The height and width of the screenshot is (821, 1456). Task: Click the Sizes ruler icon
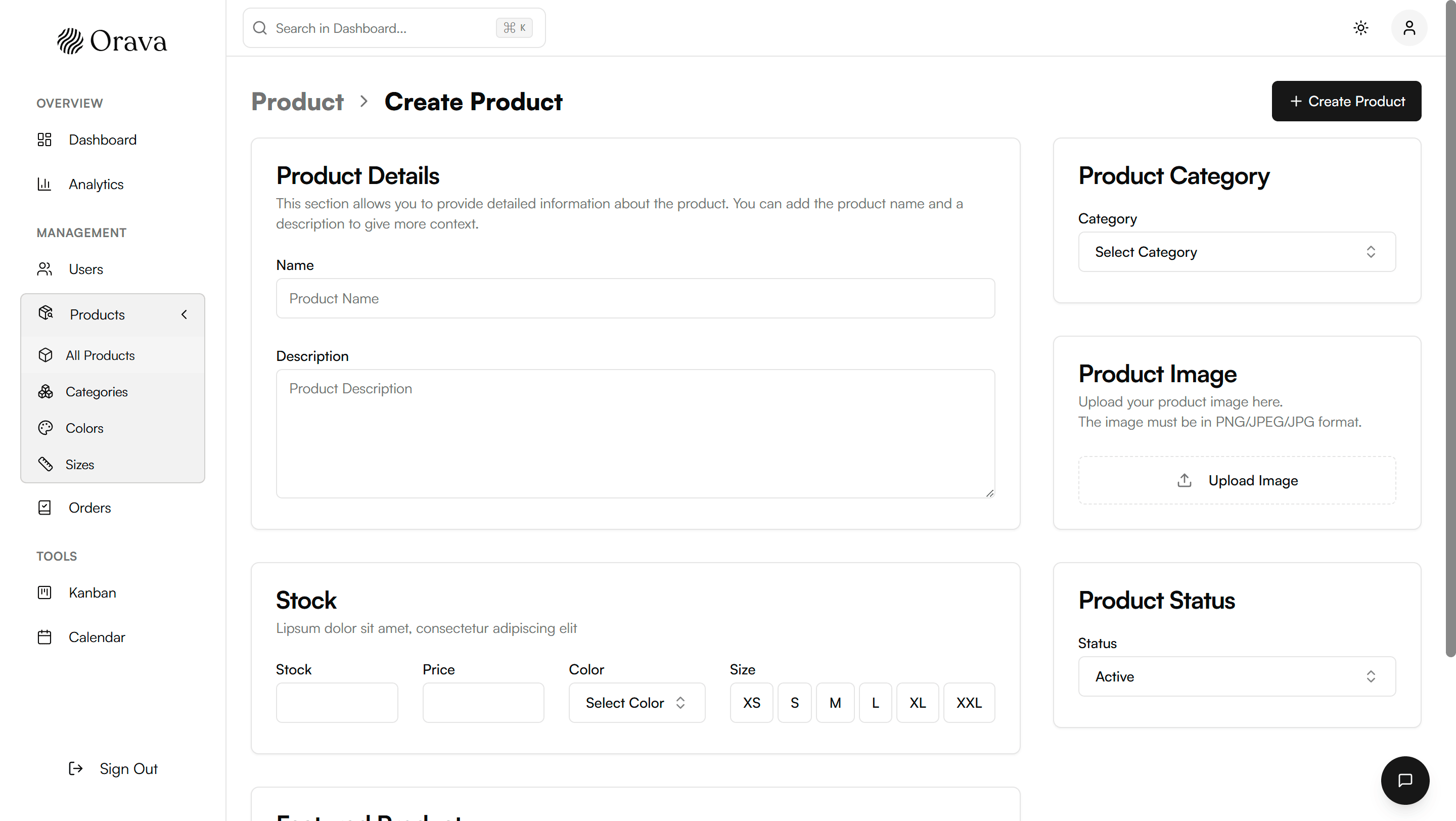coord(46,464)
